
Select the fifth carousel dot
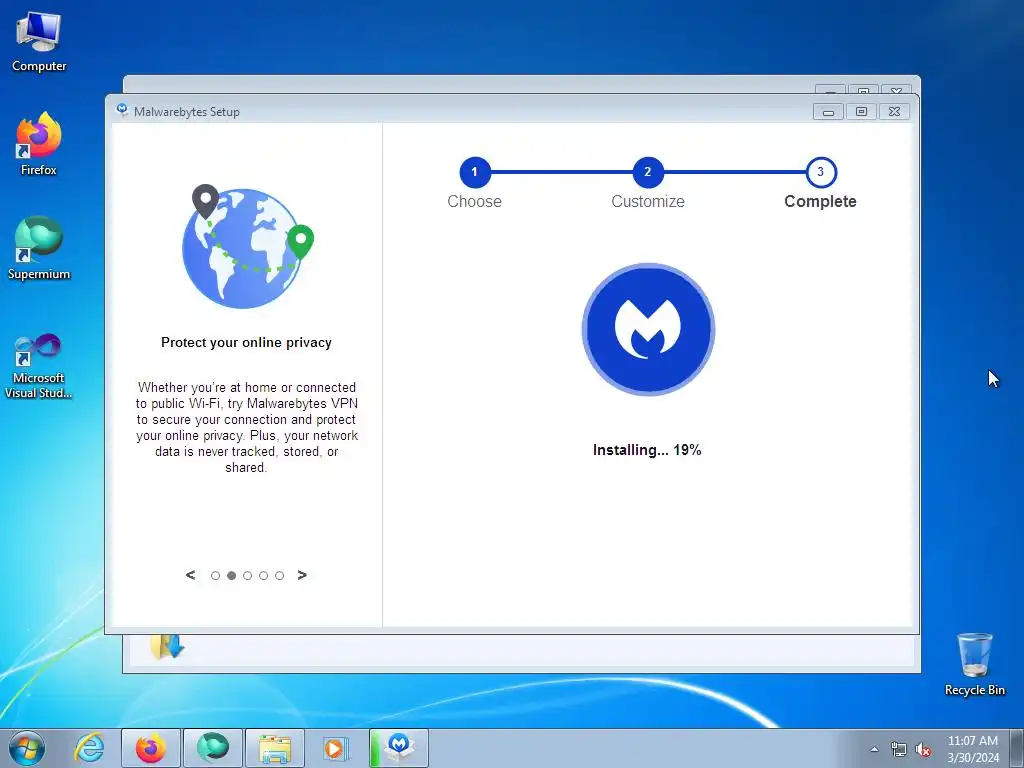click(280, 575)
